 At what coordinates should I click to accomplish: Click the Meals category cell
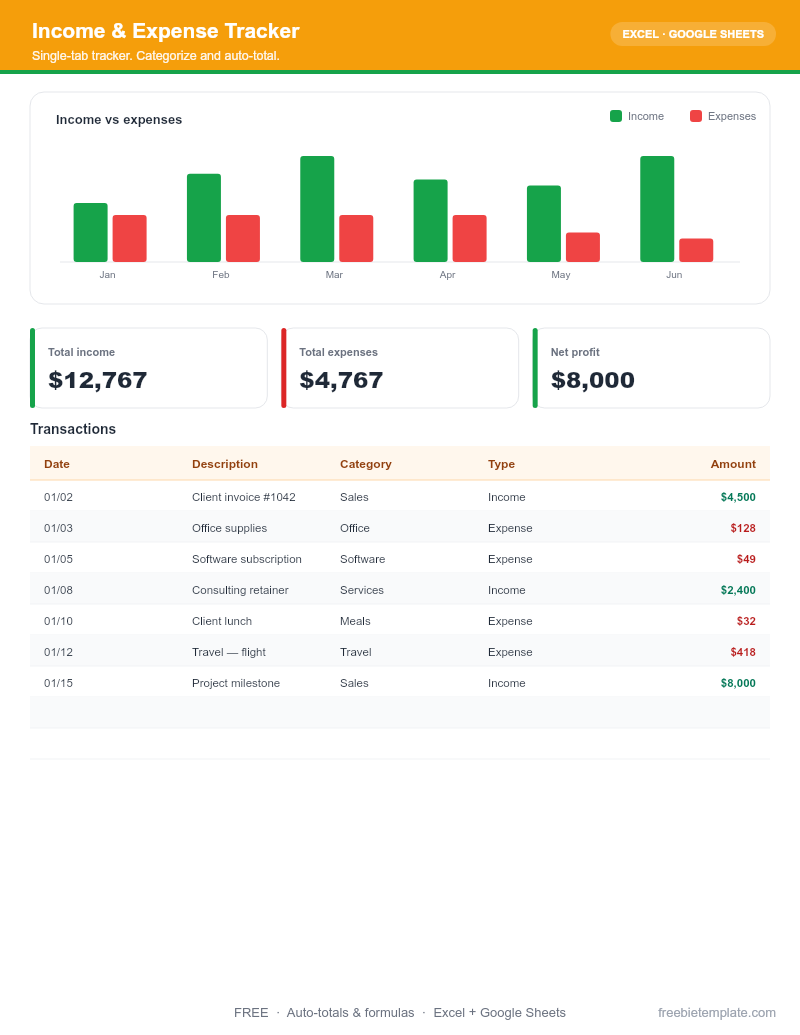(355, 621)
